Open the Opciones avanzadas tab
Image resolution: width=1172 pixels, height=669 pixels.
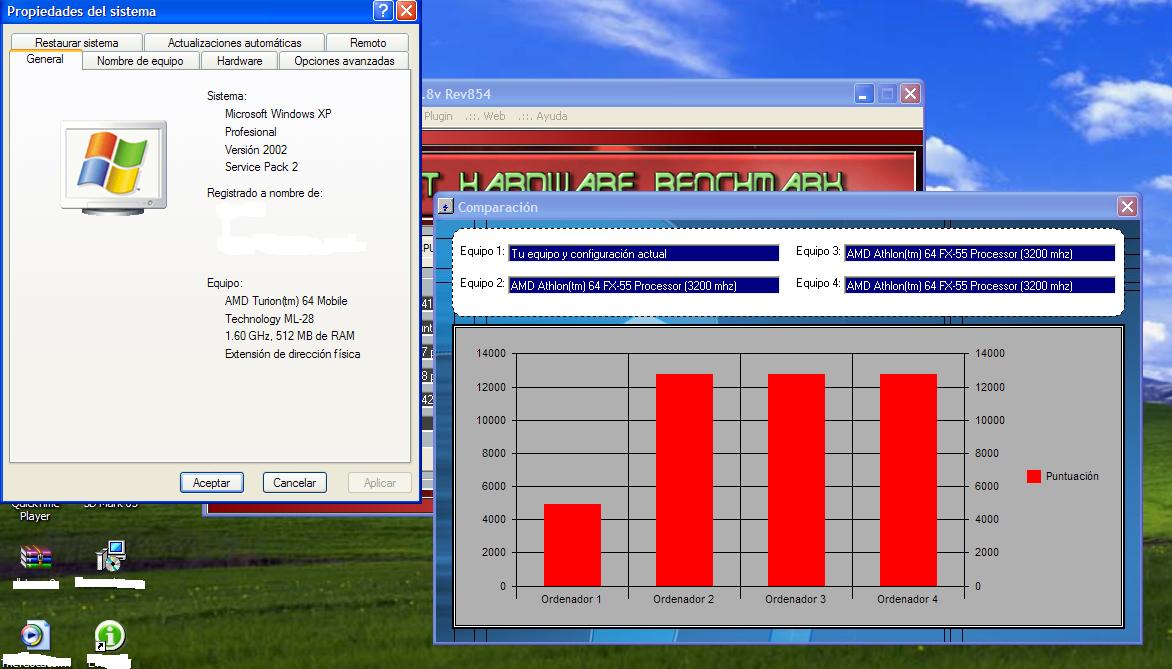[344, 61]
